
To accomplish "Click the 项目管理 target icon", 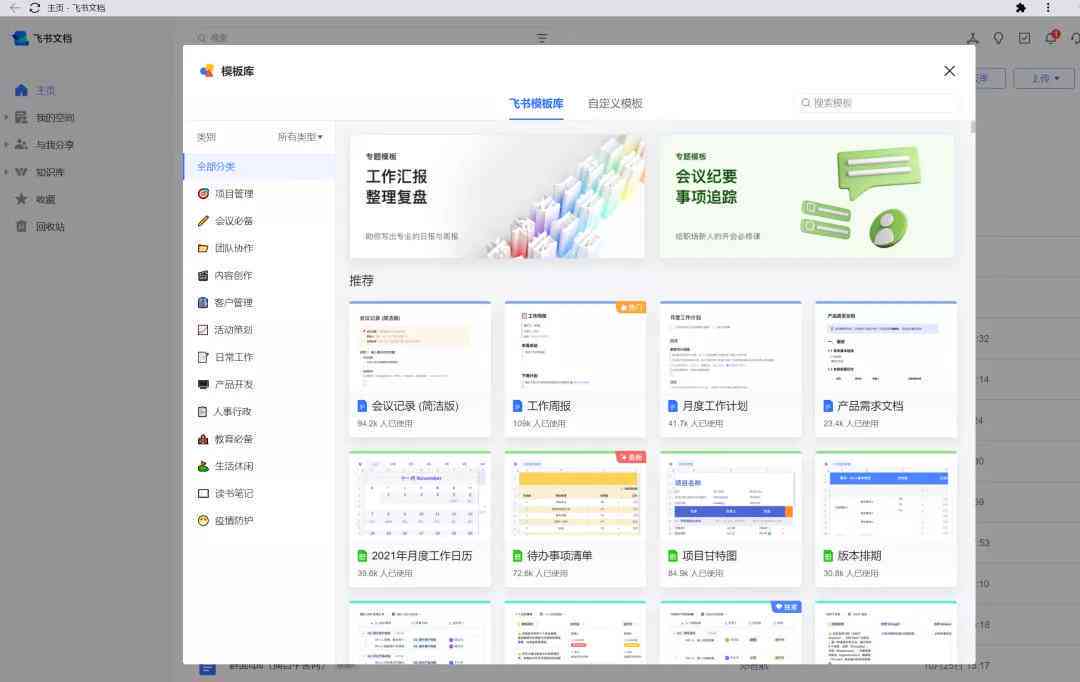I will (203, 194).
